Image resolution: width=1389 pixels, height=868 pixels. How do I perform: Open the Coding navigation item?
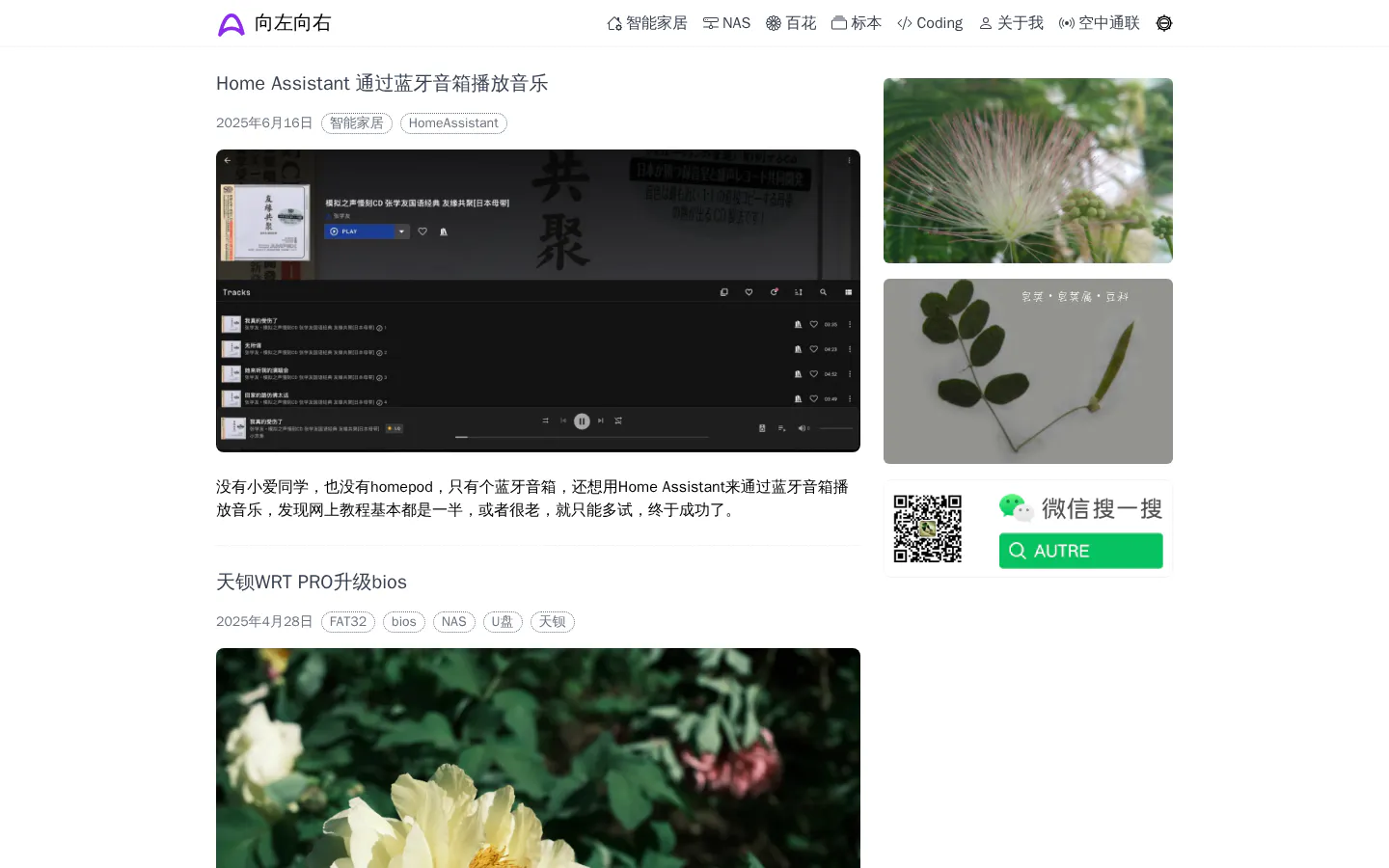[x=930, y=23]
